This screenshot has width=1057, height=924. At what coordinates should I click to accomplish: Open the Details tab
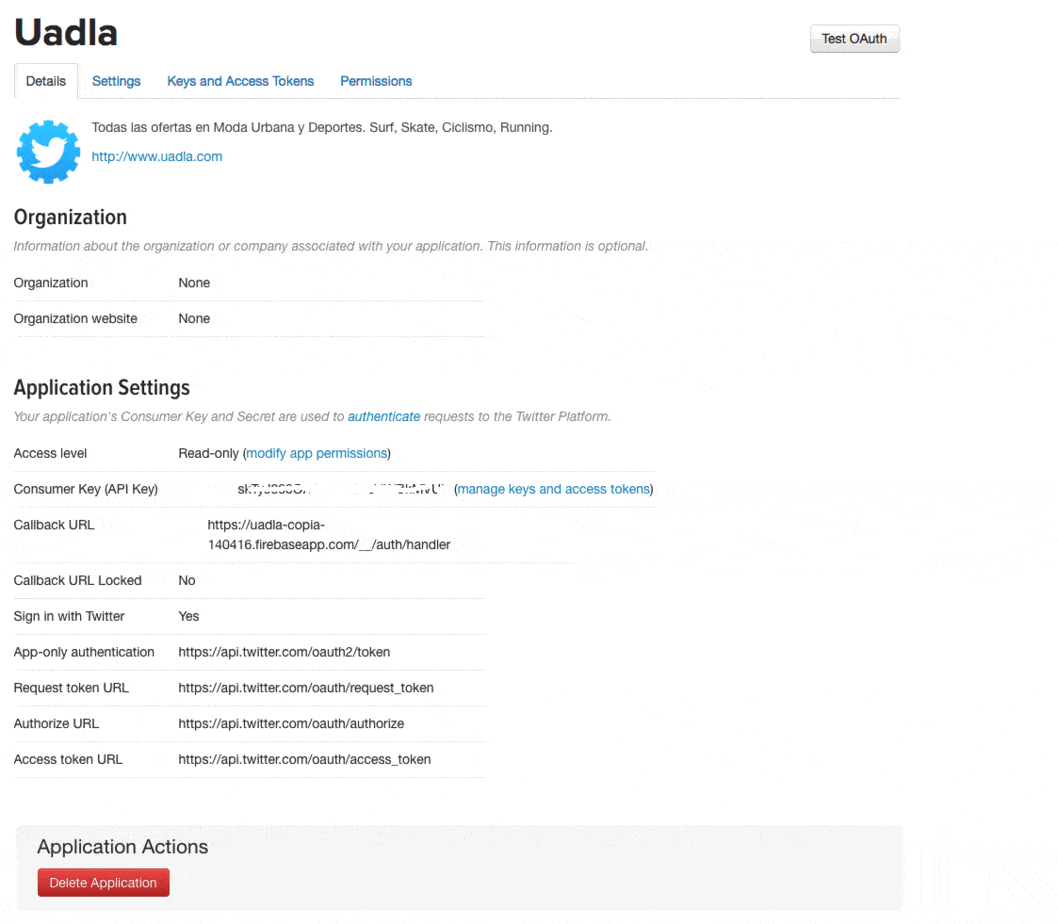click(46, 81)
